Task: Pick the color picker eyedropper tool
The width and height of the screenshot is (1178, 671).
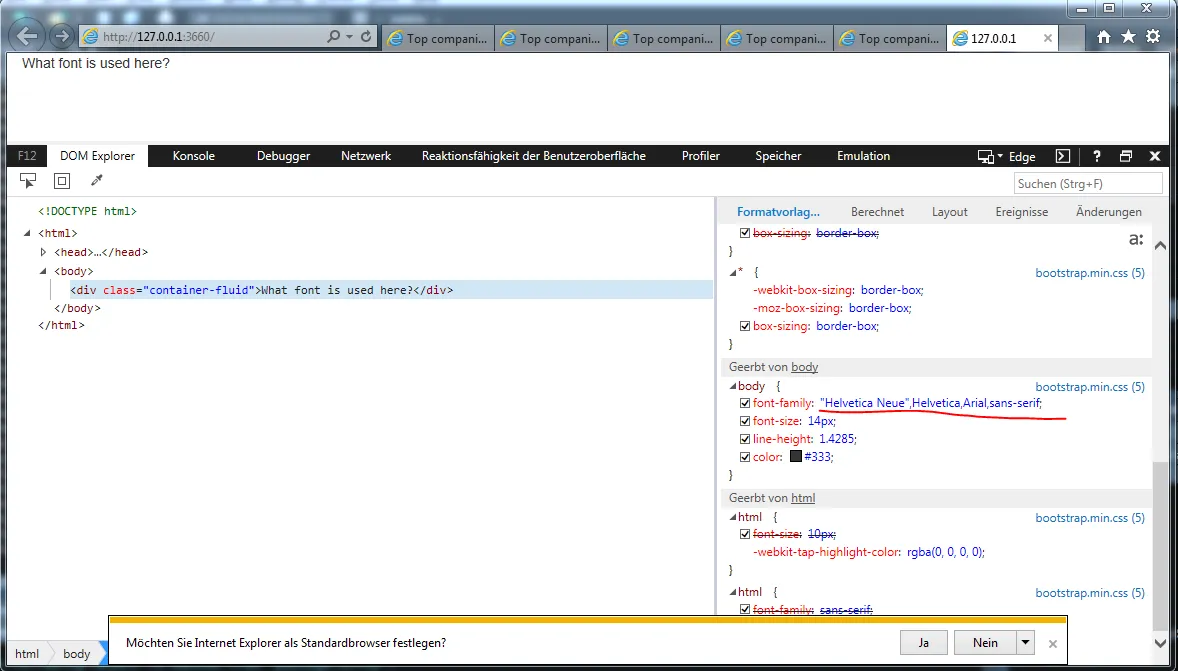Action: [96, 180]
